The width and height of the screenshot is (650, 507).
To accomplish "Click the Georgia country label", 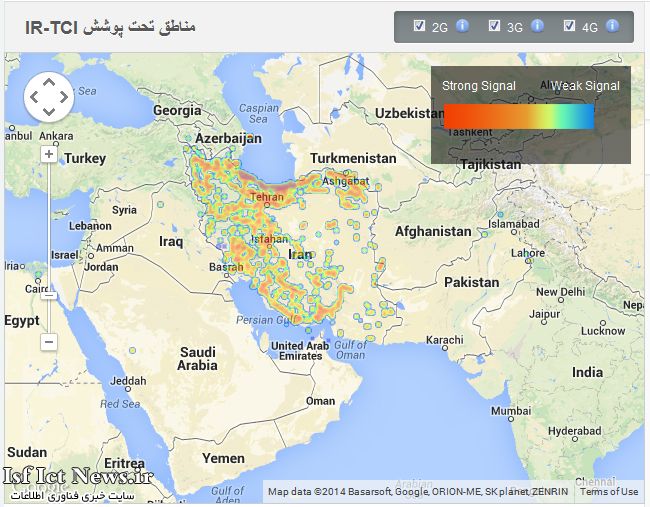I will point(177,110).
